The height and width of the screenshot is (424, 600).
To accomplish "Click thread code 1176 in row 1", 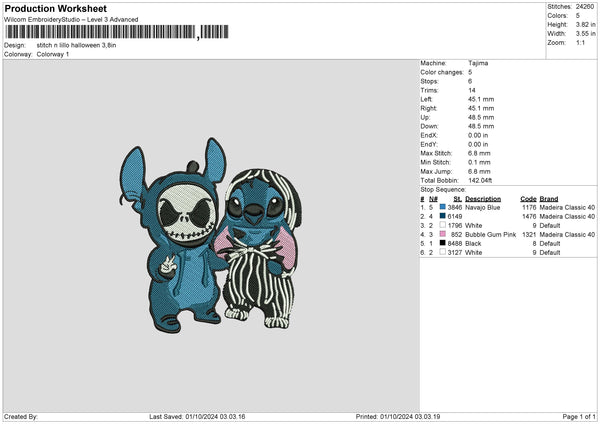I will (x=529, y=207).
